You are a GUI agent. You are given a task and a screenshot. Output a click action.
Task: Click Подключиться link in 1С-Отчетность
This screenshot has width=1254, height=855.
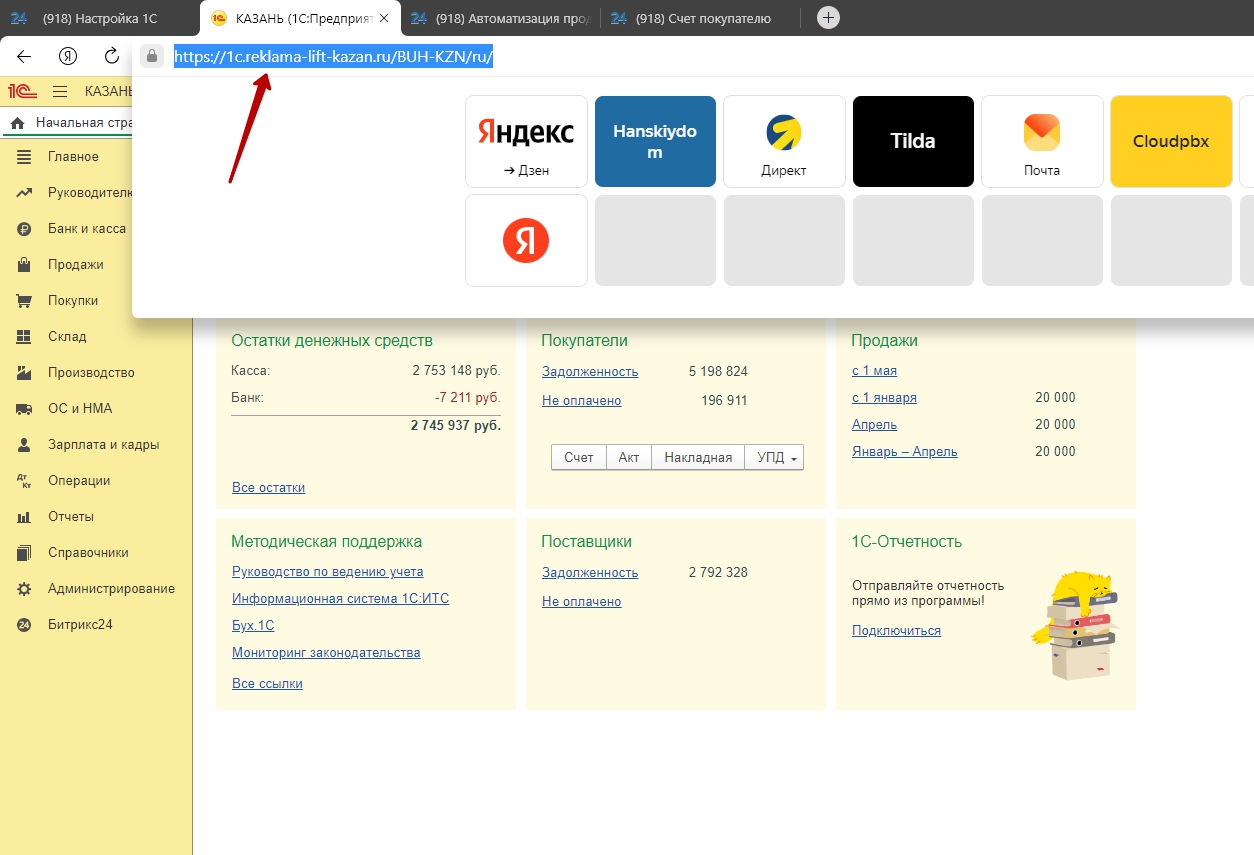[x=896, y=631]
